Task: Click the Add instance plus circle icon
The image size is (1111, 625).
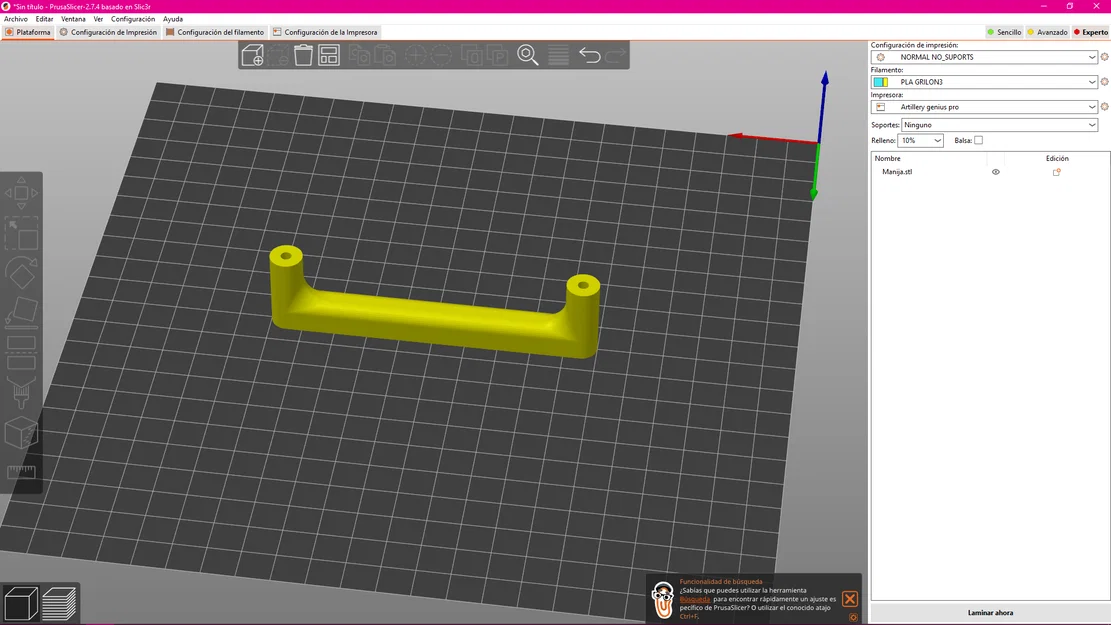Action: tap(415, 55)
